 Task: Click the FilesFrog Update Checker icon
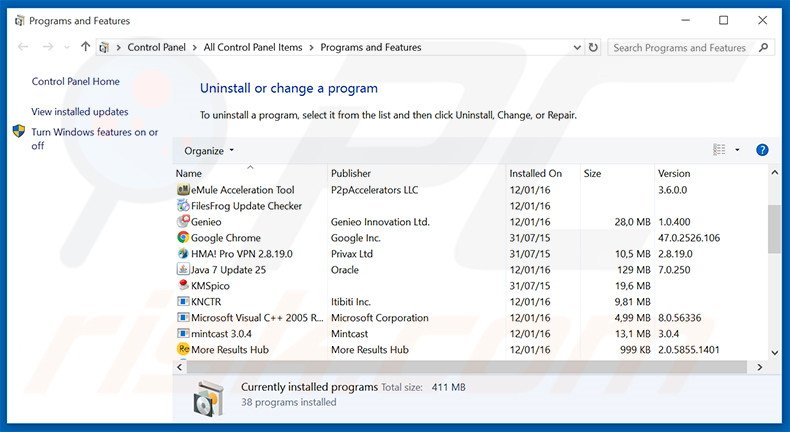tap(183, 206)
